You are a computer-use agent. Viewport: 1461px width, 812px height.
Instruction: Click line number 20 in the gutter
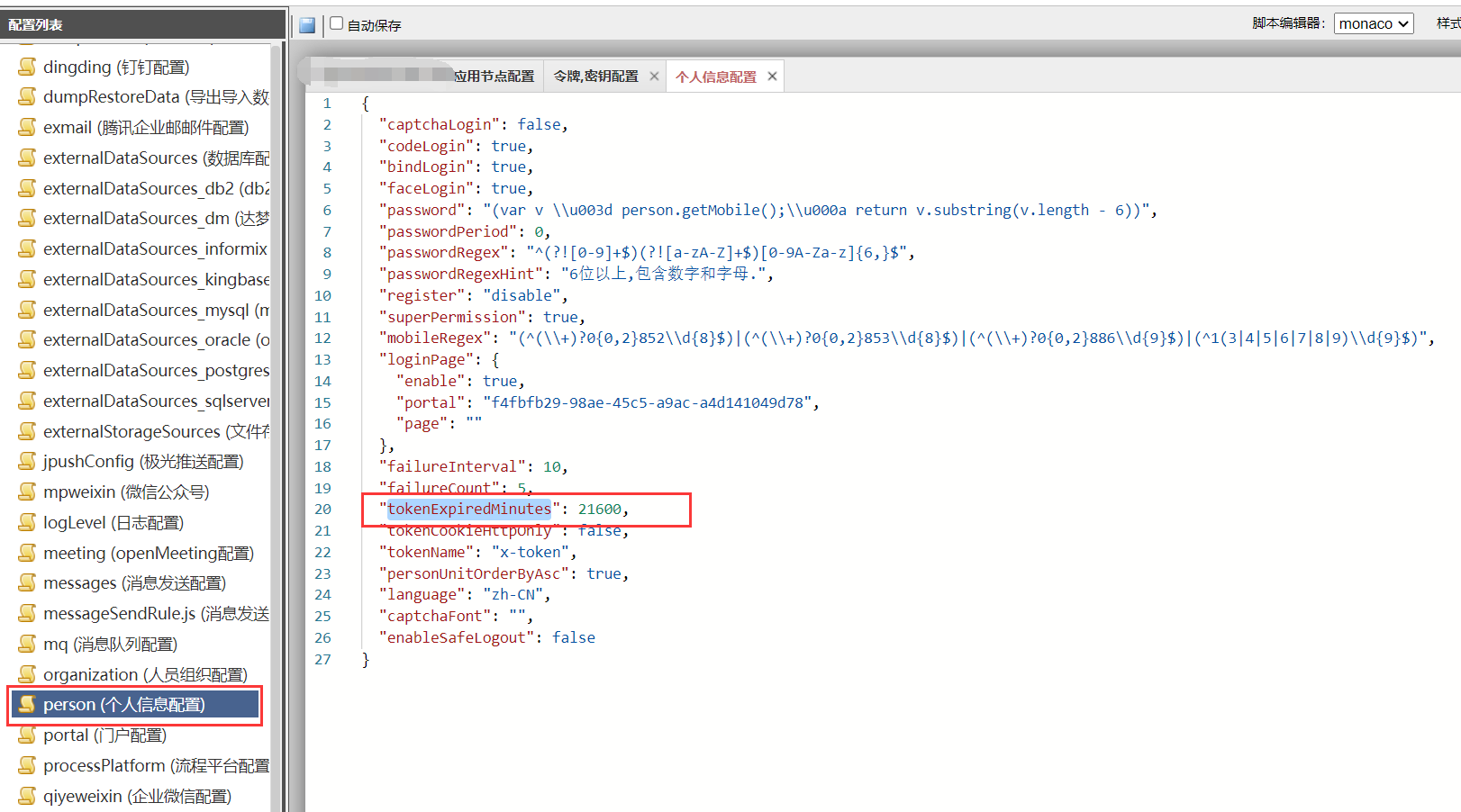point(322,510)
